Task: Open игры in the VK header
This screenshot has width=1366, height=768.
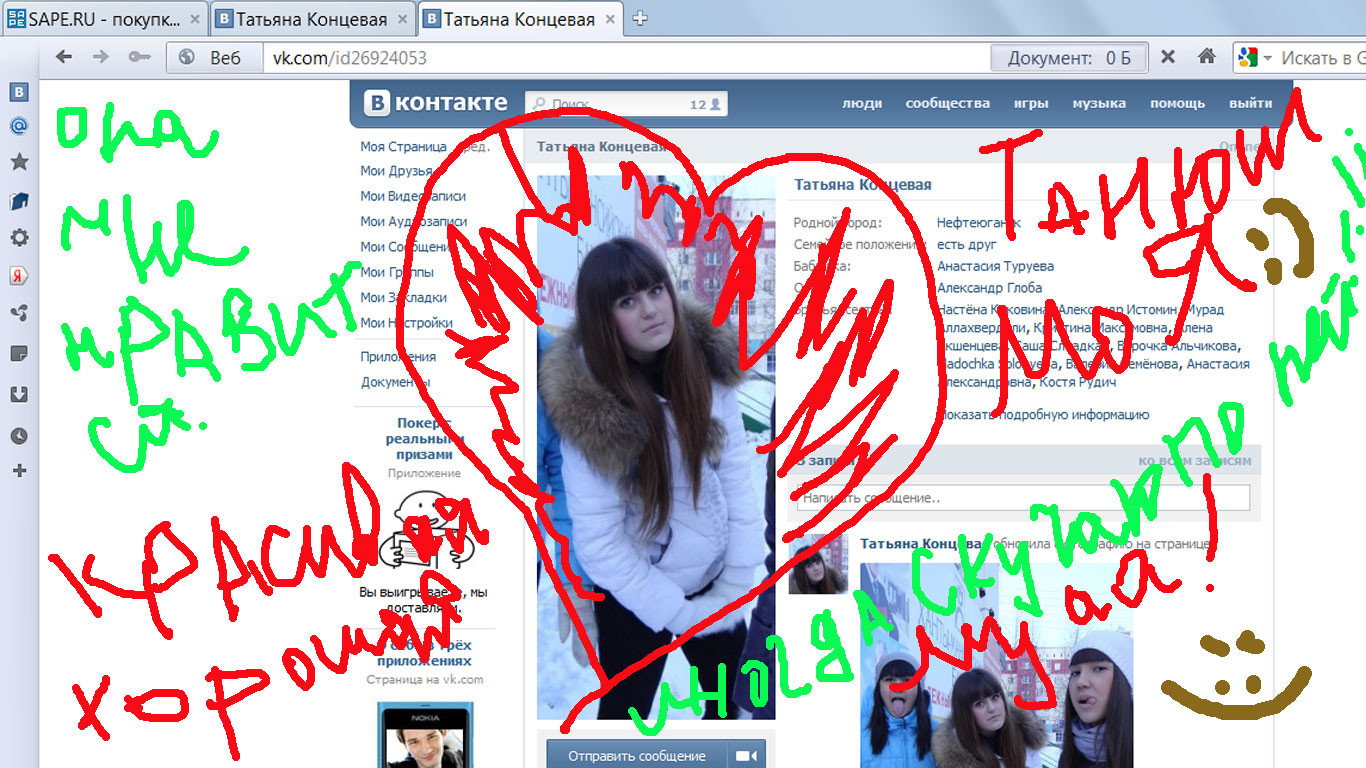Action: click(1031, 103)
